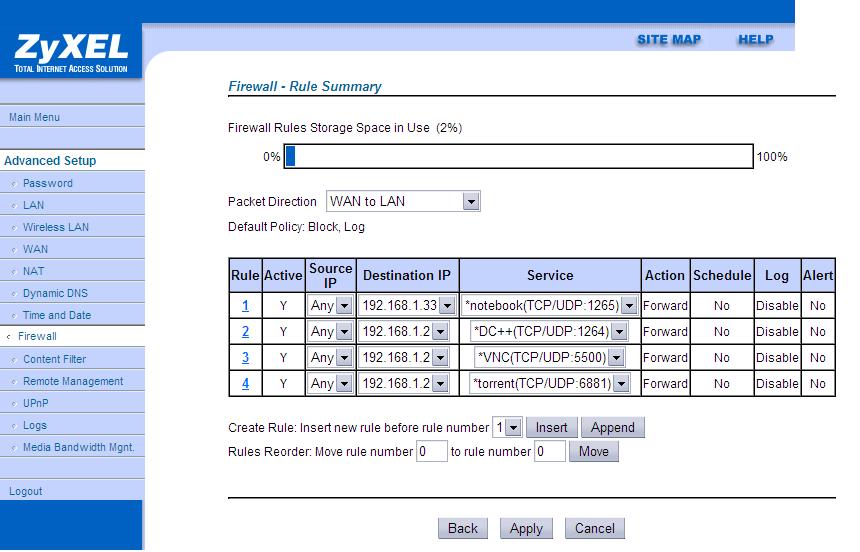
Task: Open the Packet Direction dropdown
Action: pos(403,201)
